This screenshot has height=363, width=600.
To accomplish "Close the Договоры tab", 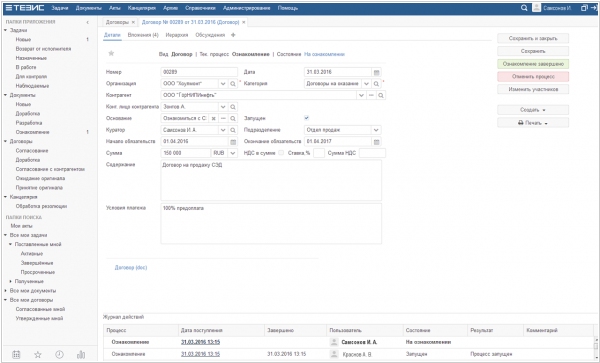I will pyautogui.click(x=133, y=22).
